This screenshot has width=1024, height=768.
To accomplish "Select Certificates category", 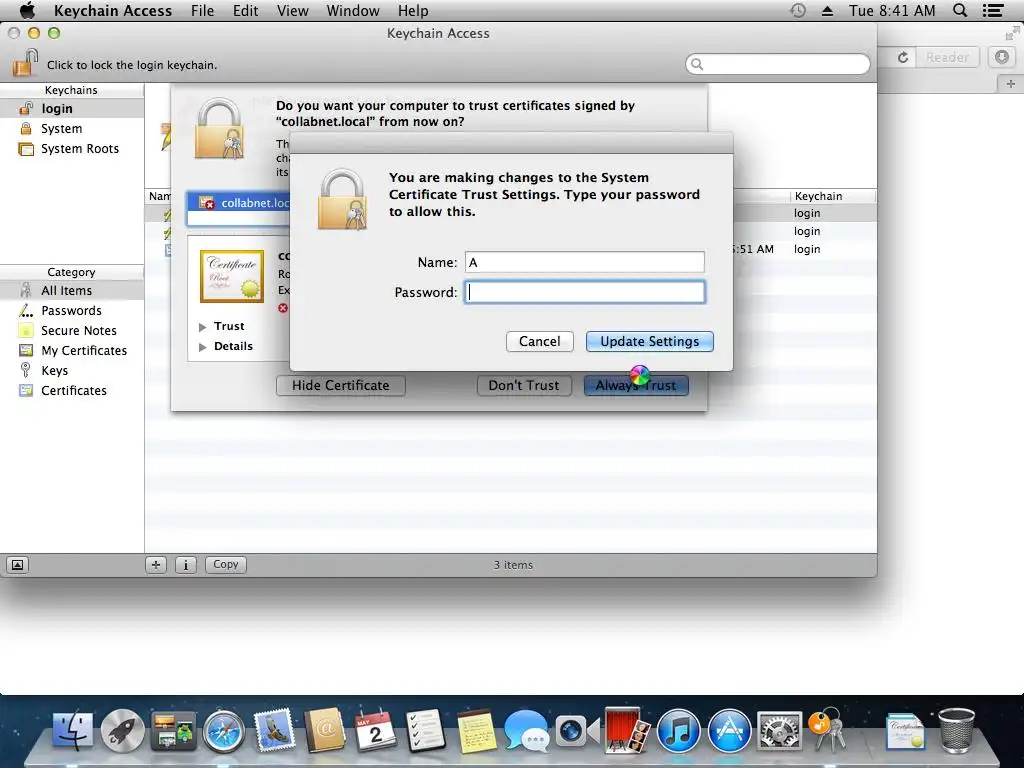I will tap(72, 391).
